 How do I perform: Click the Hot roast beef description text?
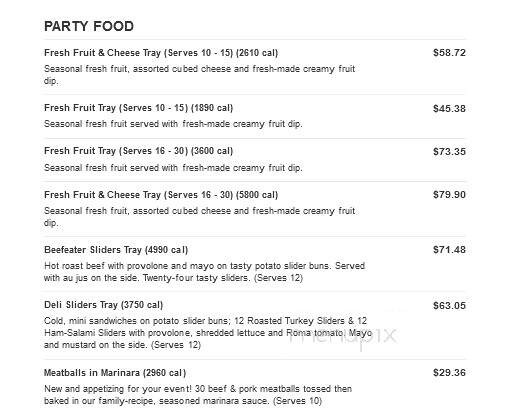(204, 272)
